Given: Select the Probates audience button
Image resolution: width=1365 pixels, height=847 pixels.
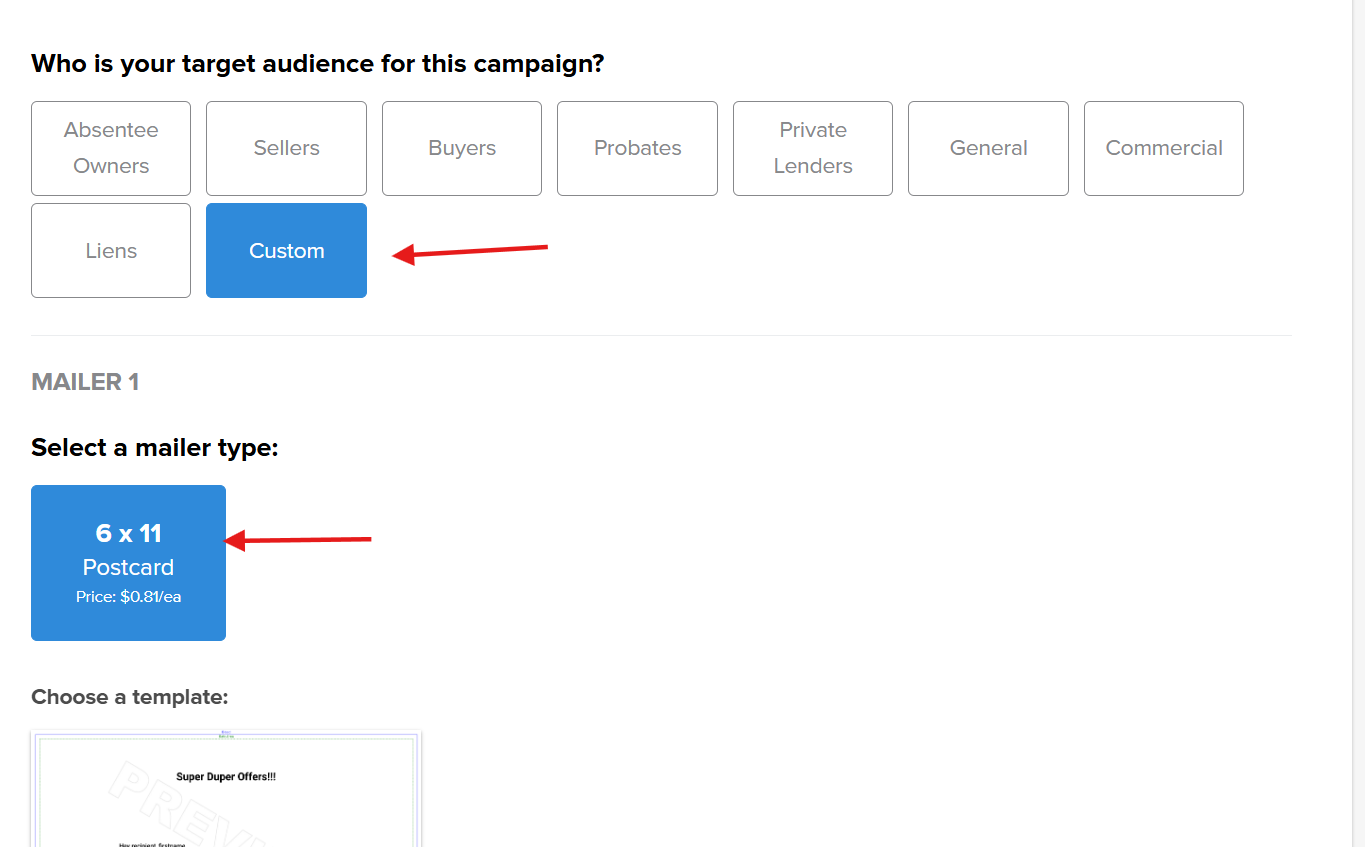Looking at the screenshot, I should tap(637, 148).
